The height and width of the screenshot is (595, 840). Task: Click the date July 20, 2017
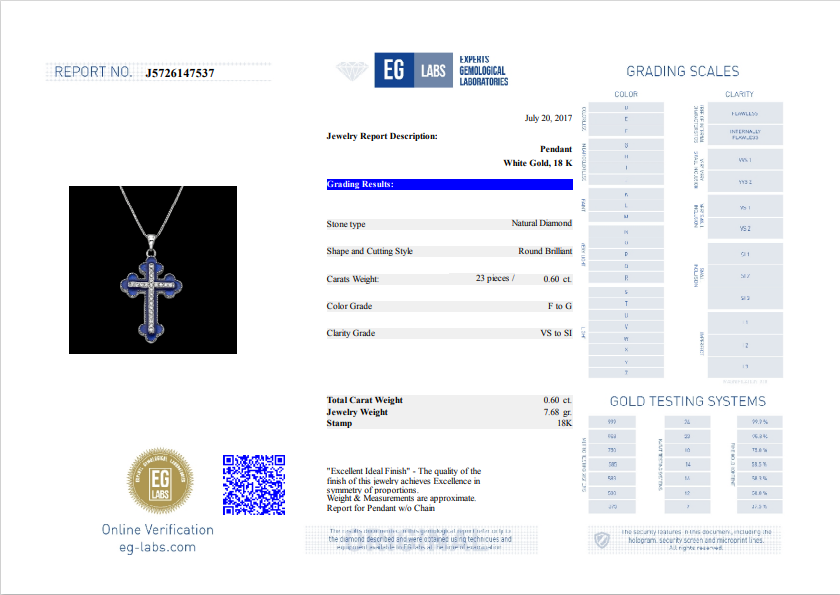tap(548, 118)
